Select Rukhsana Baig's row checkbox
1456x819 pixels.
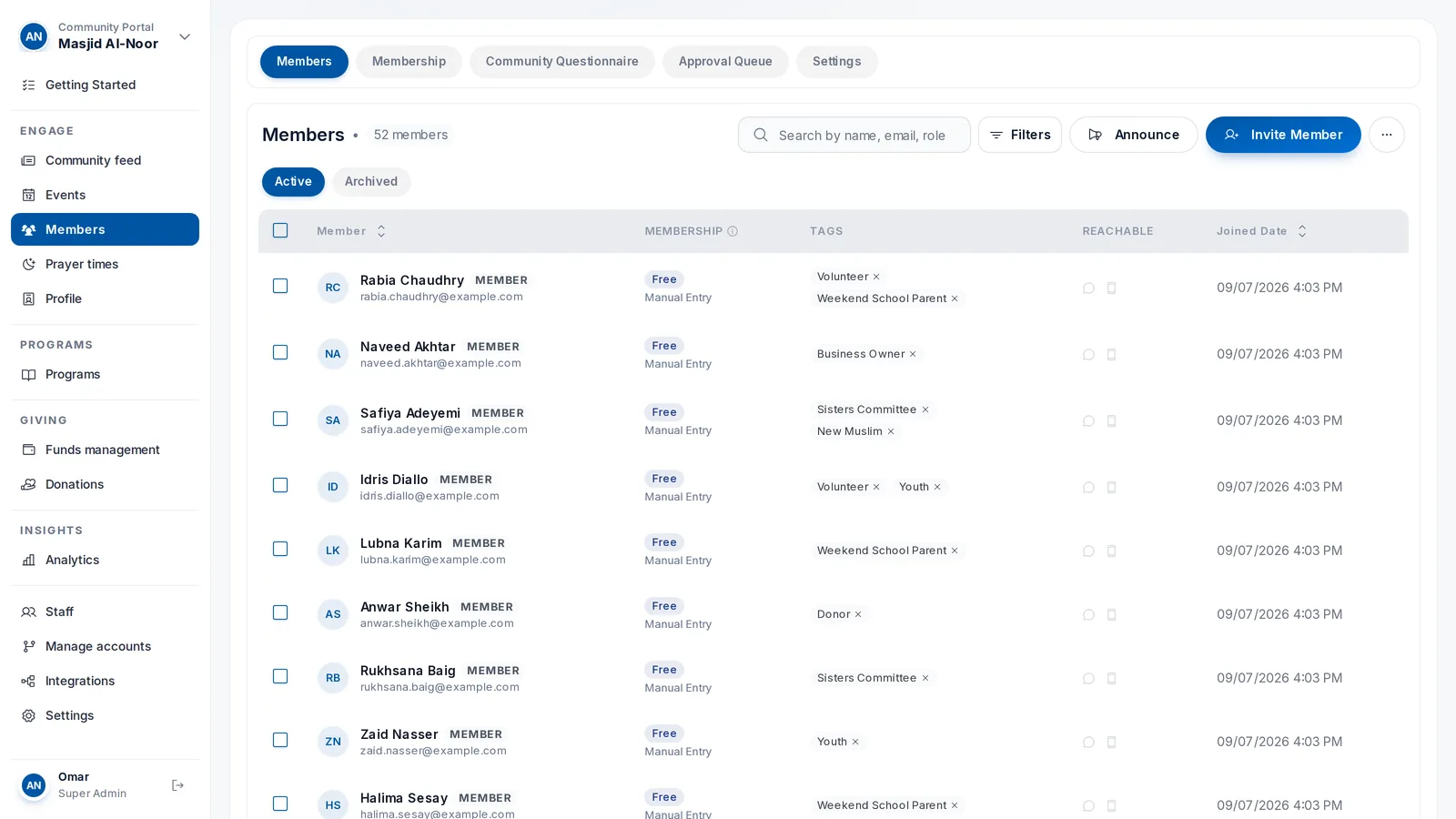(280, 676)
